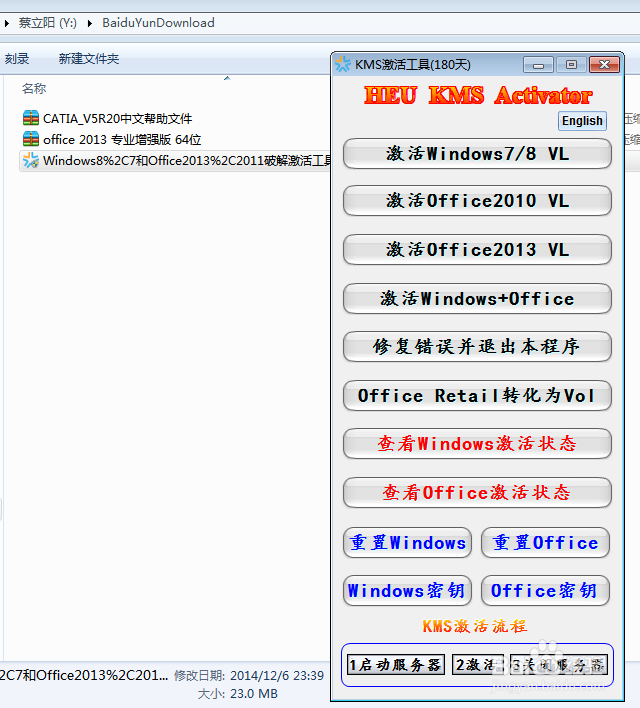
Task: Click 激活Windows+Office button
Action: pos(477,299)
